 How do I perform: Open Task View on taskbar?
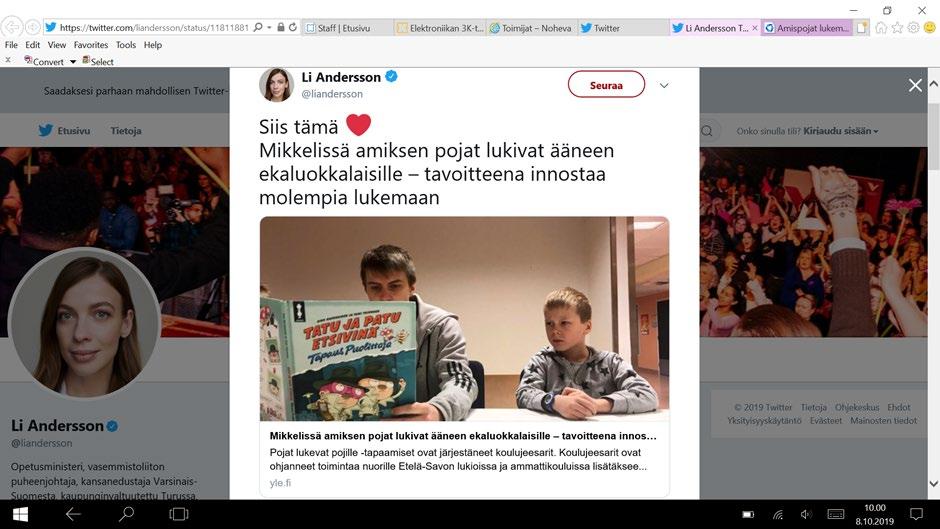point(179,514)
